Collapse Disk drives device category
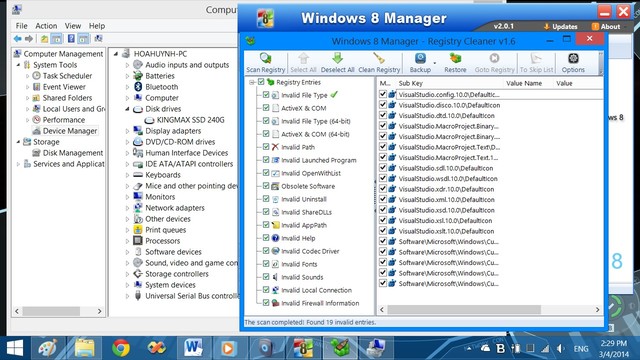 (127, 109)
